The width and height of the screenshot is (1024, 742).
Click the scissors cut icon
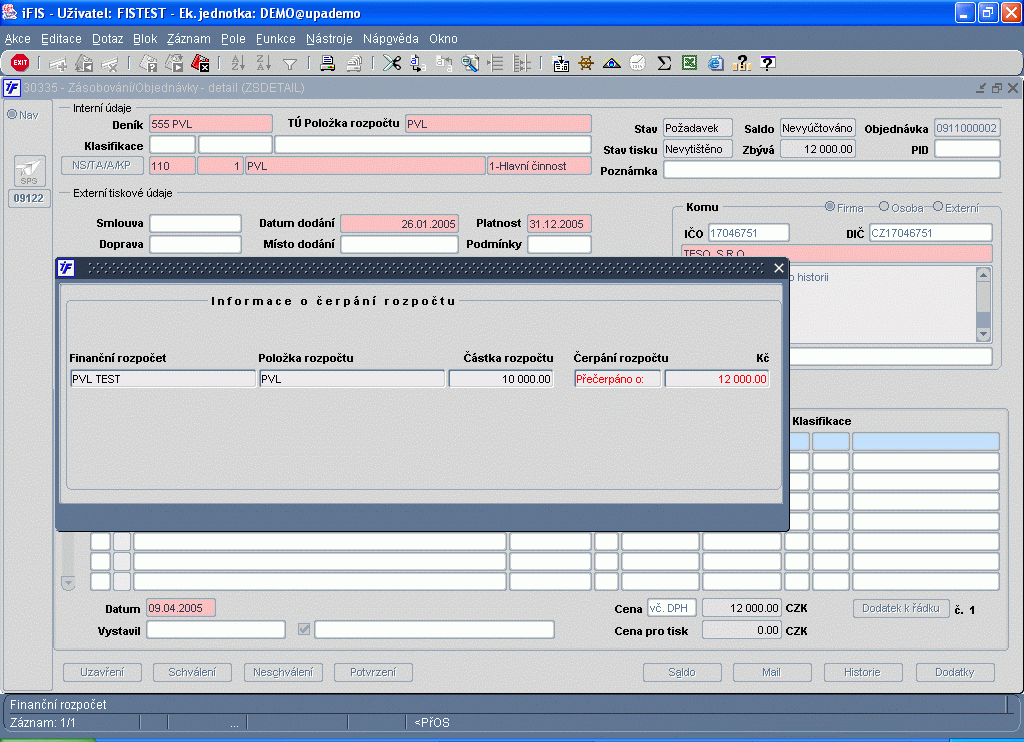[392, 63]
